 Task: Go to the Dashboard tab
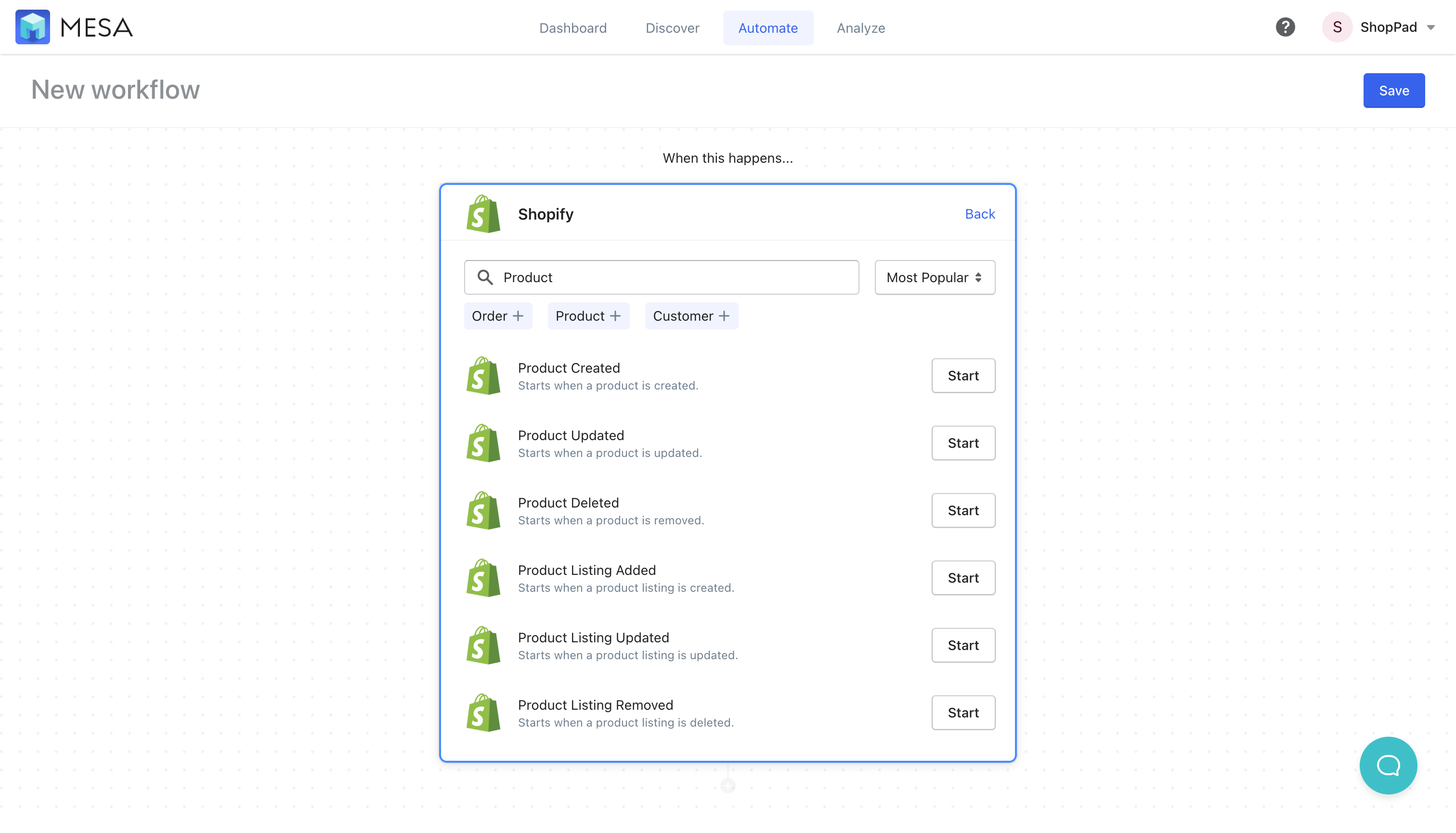(572, 27)
